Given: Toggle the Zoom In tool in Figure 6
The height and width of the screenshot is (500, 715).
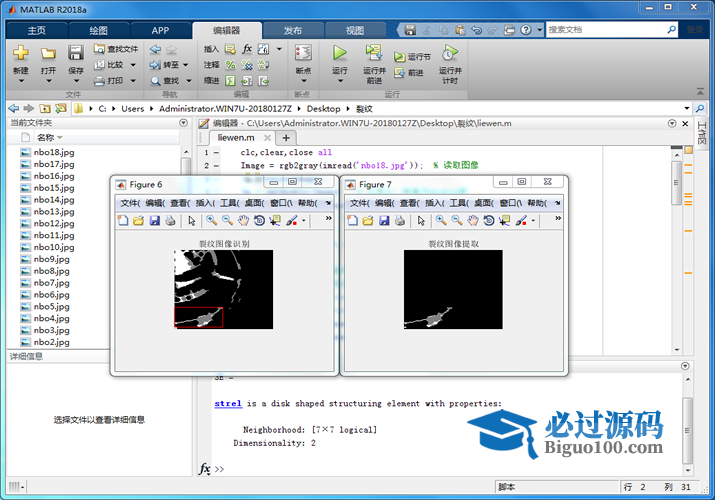Looking at the screenshot, I should tap(211, 220).
